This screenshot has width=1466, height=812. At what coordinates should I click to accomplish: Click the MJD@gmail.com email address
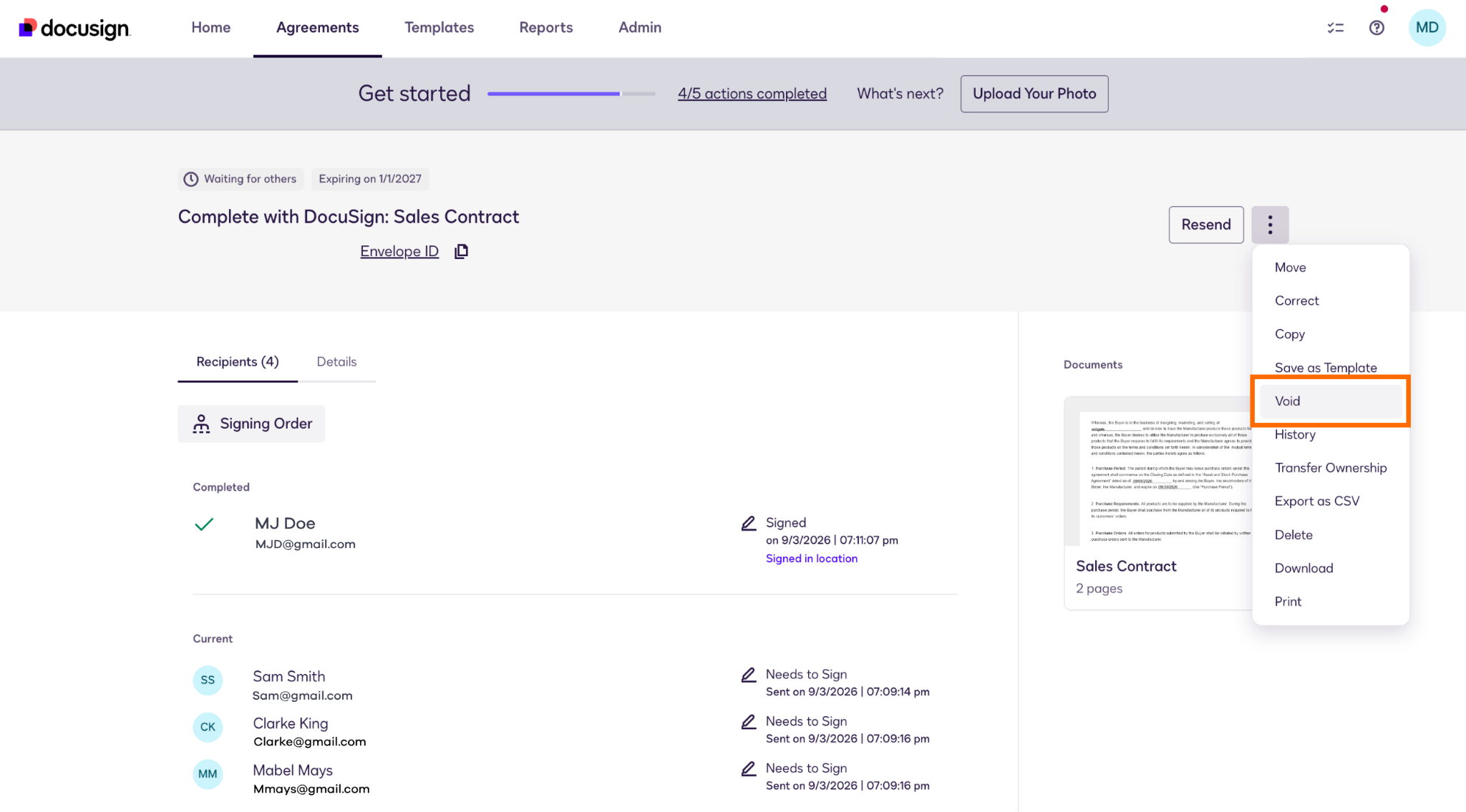(306, 544)
